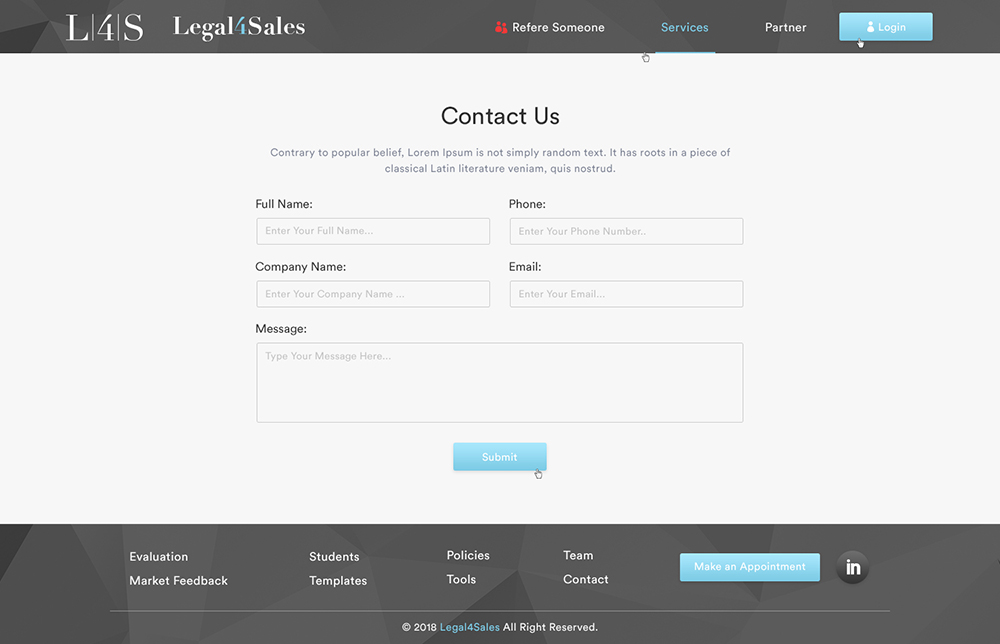The image size is (1000, 644).
Task: Open the Evaluation footer link
Action: click(159, 557)
